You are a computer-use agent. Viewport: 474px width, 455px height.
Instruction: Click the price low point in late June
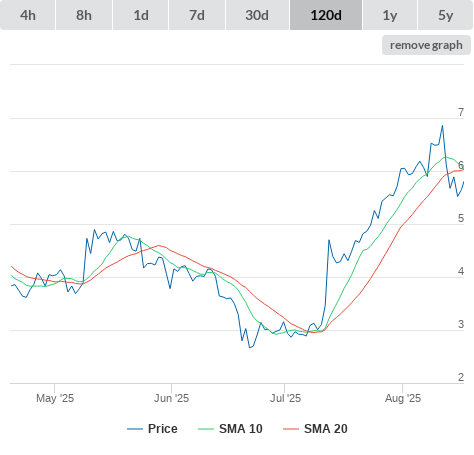coord(250,347)
